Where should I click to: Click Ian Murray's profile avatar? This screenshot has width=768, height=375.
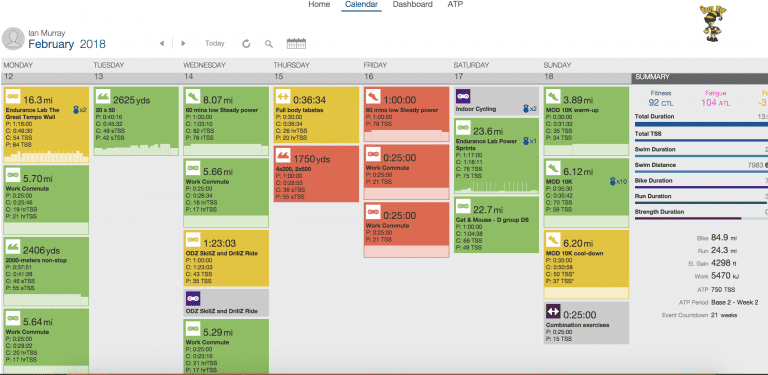click(x=13, y=39)
